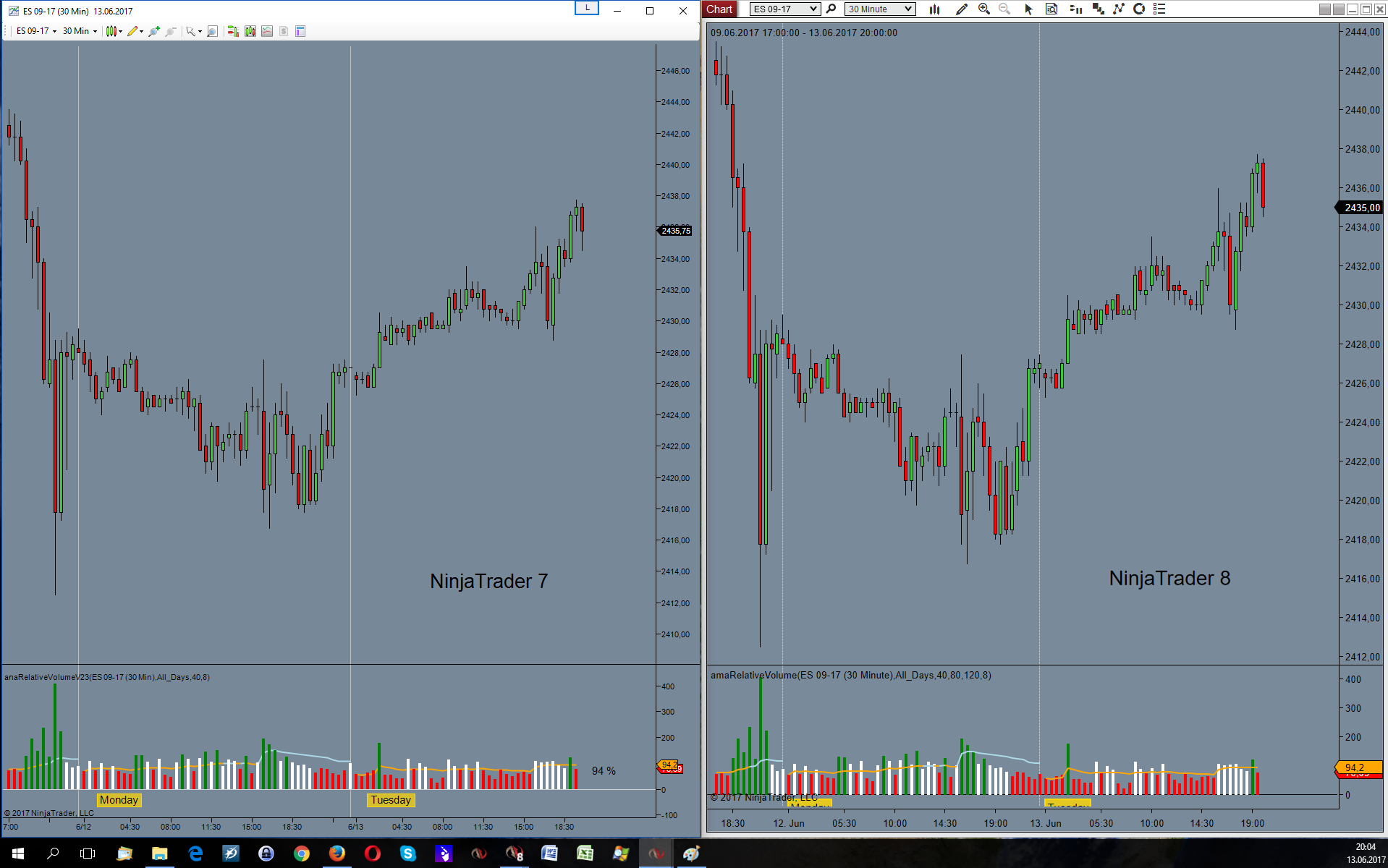Viewport: 1388px width, 868px height.
Task: Open Indicators icon in NinjaTrader 8 toolbar
Action: (x=1119, y=9)
